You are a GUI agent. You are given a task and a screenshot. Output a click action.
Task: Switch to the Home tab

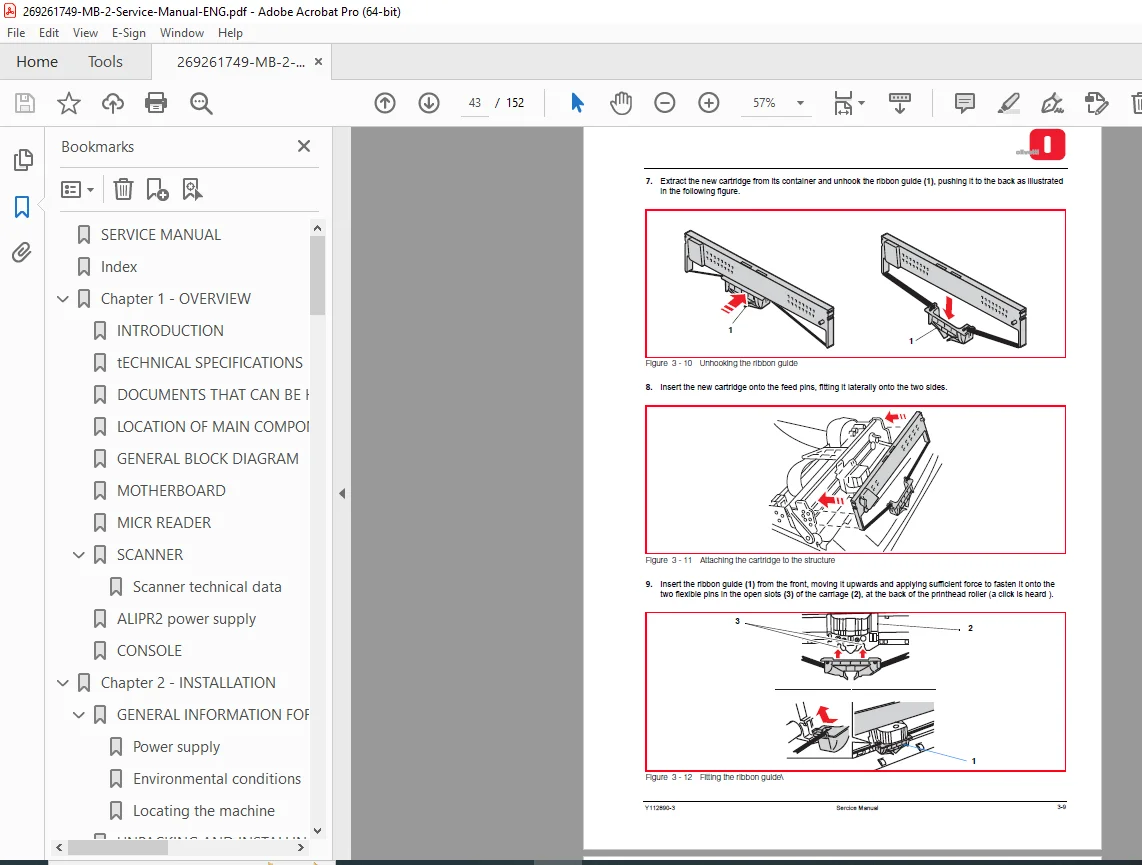(37, 62)
